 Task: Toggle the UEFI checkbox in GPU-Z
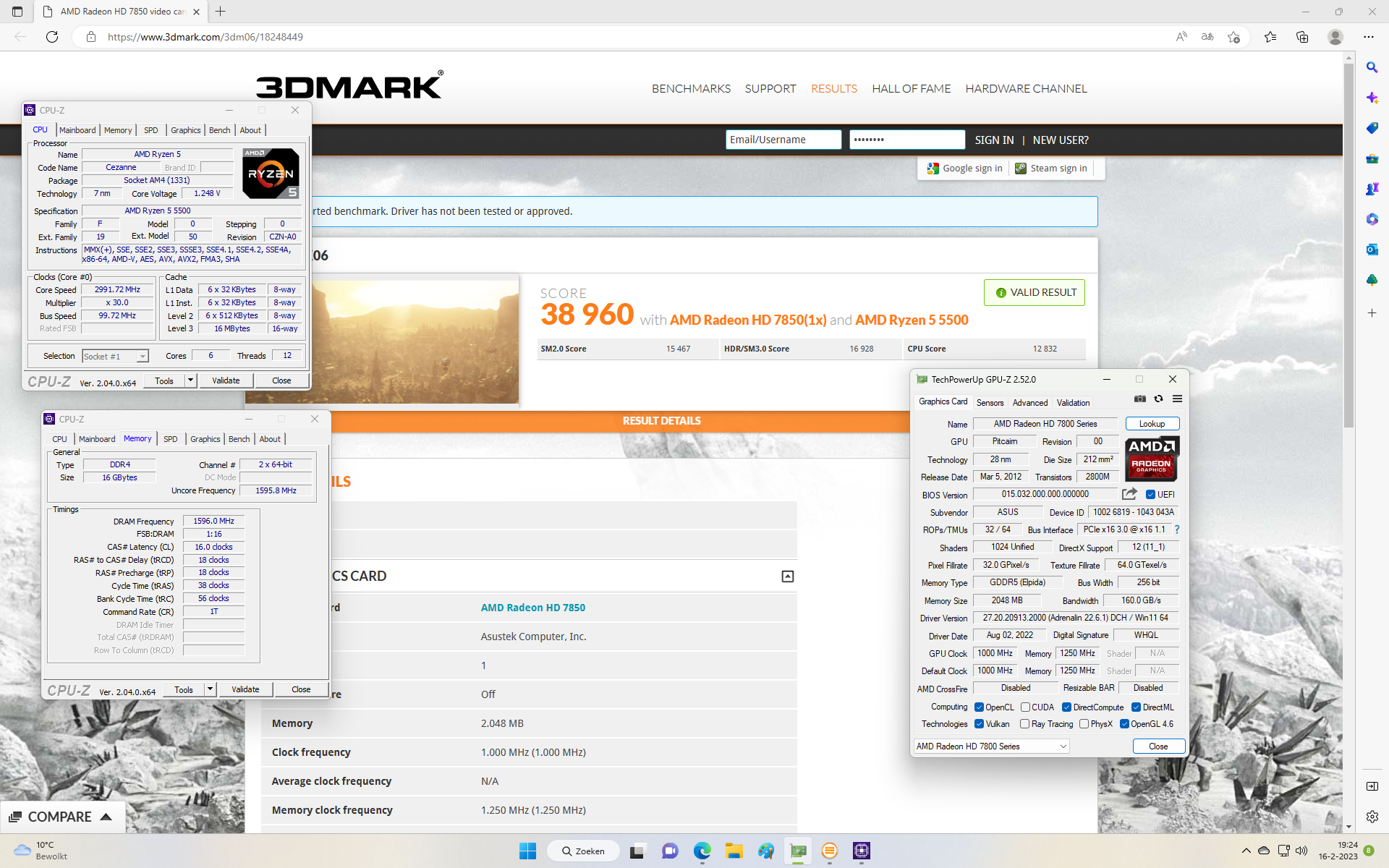point(1150,495)
